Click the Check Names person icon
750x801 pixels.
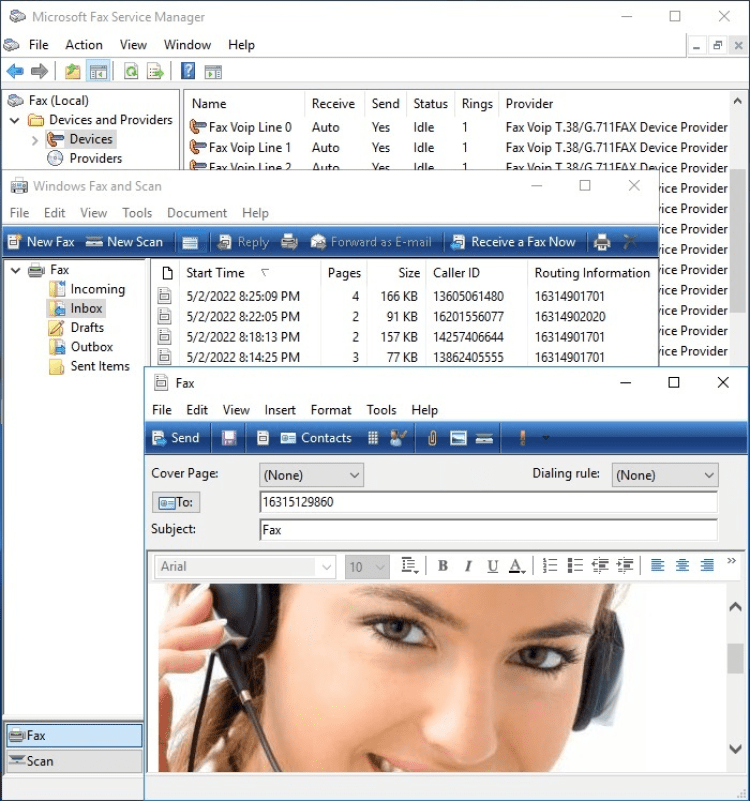click(398, 437)
